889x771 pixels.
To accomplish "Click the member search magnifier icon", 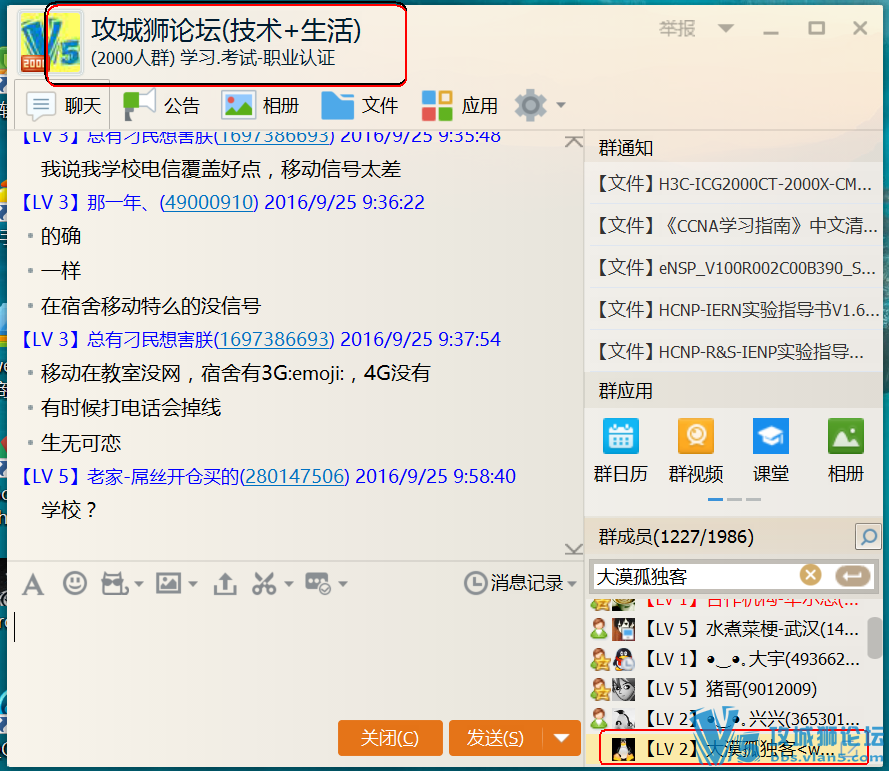I will pos(868,538).
